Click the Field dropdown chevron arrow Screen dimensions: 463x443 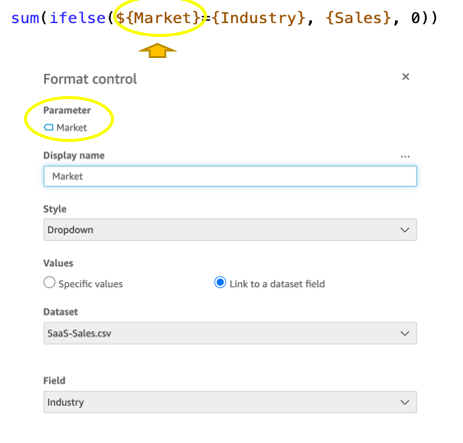pos(405,402)
